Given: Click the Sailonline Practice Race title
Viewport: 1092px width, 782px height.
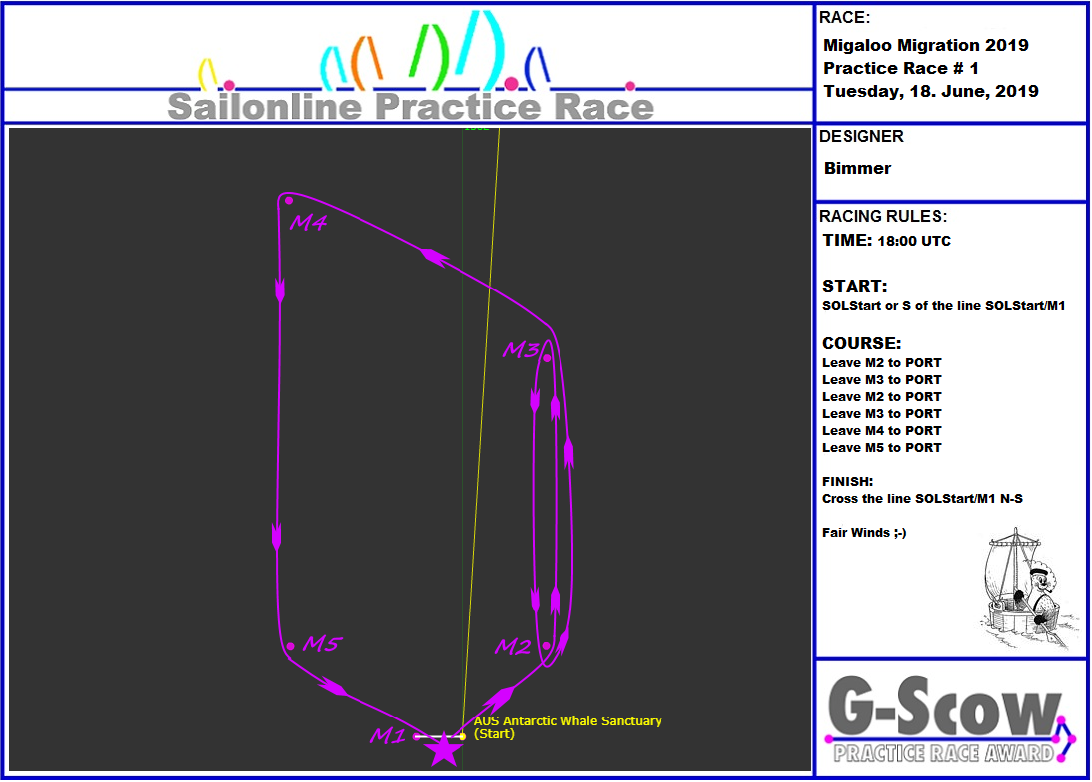Looking at the screenshot, I should [411, 107].
